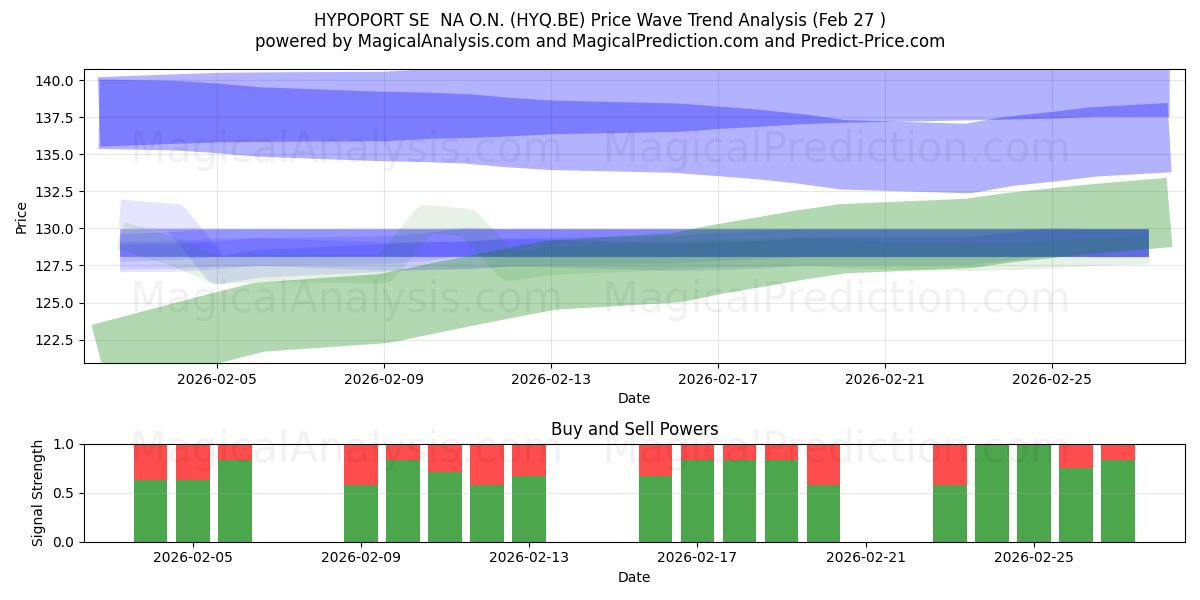Click the 132.5 price axis tick

[x=56, y=191]
